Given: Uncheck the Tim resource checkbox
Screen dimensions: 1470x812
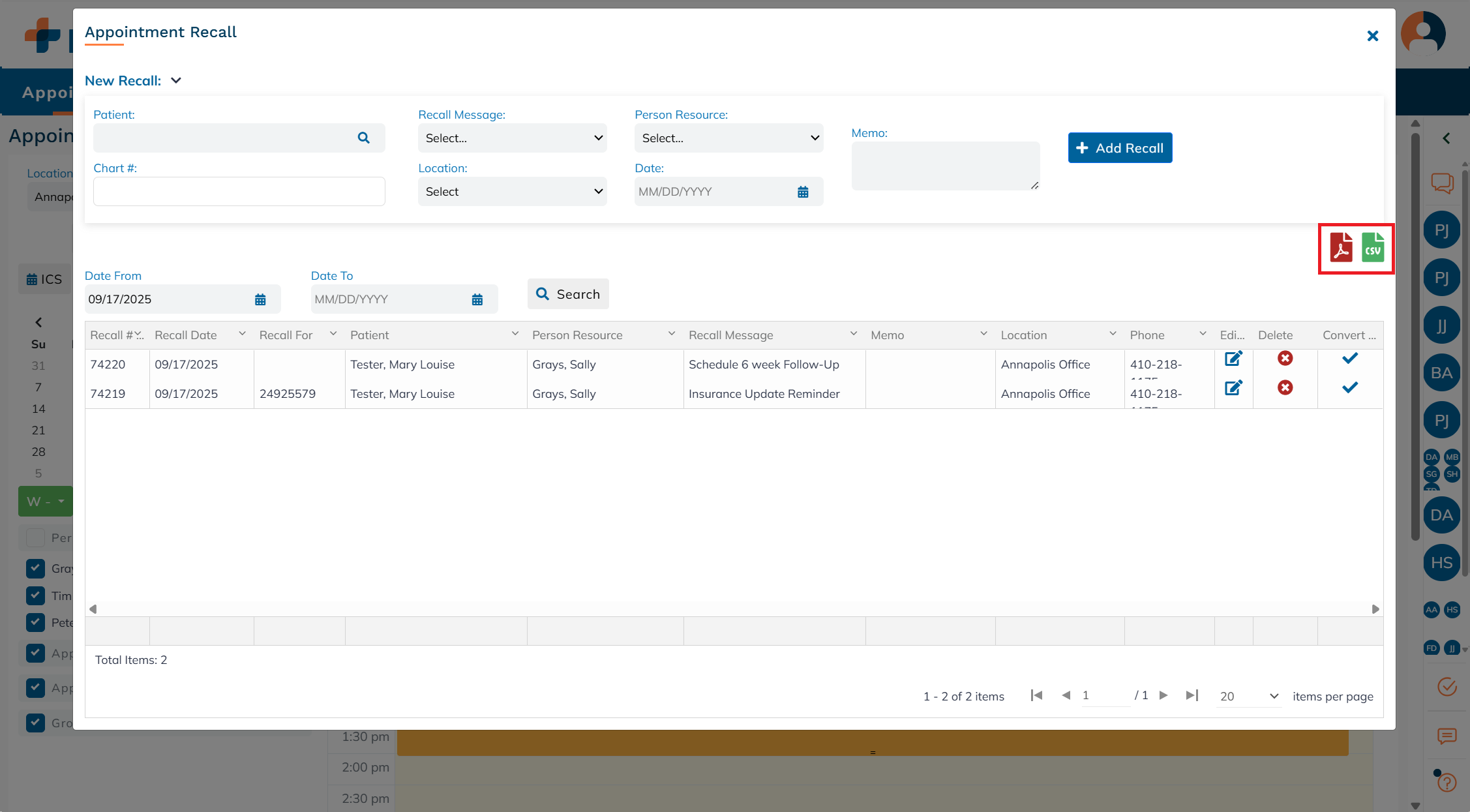Looking at the screenshot, I should tap(36, 595).
